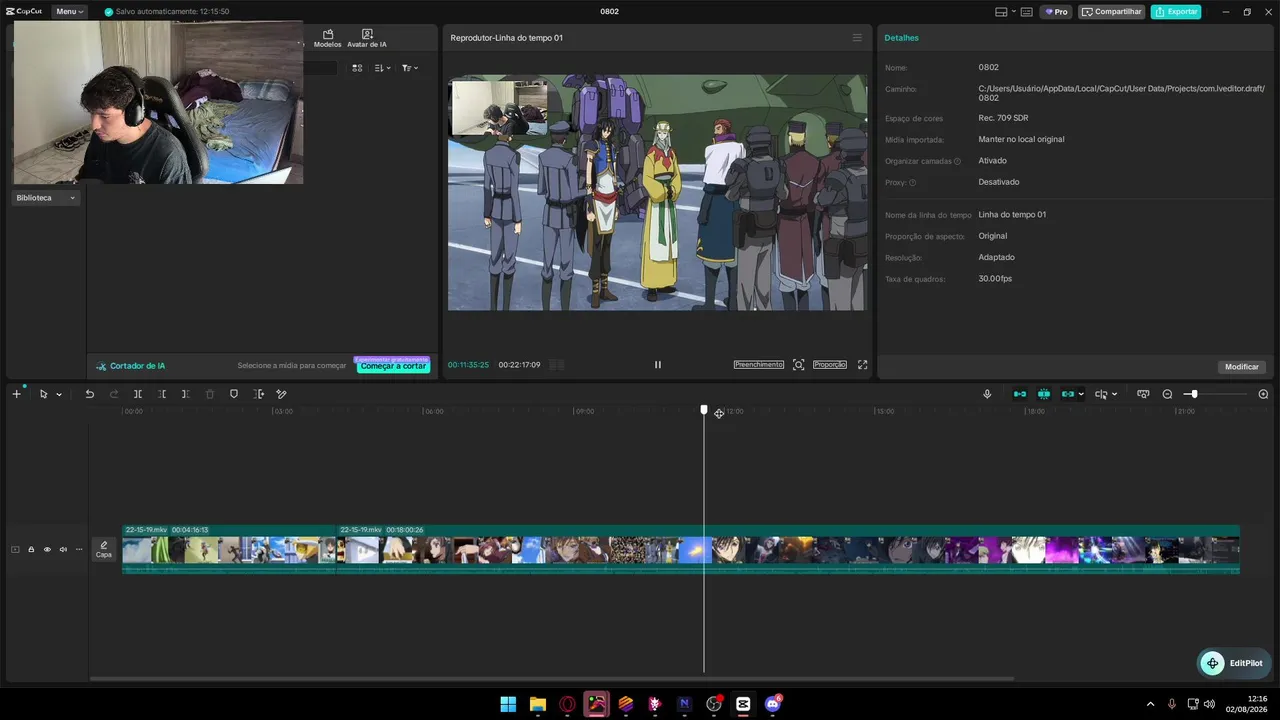Click the trash delete icon
This screenshot has width=1280, height=720.
tap(210, 394)
